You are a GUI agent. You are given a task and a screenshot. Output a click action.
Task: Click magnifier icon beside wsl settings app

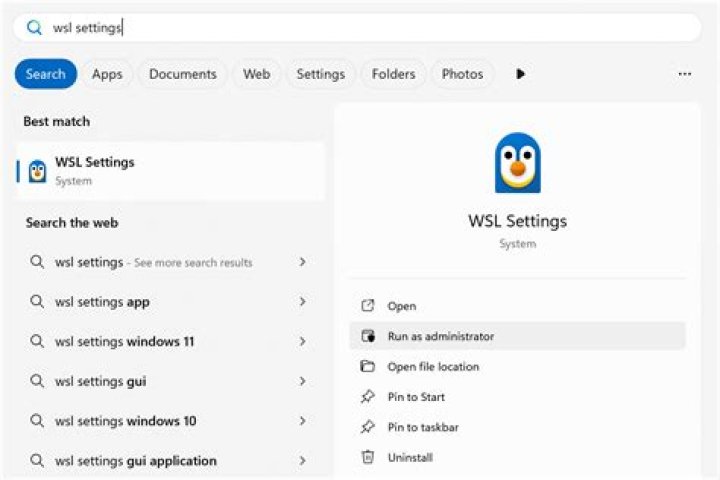click(37, 302)
